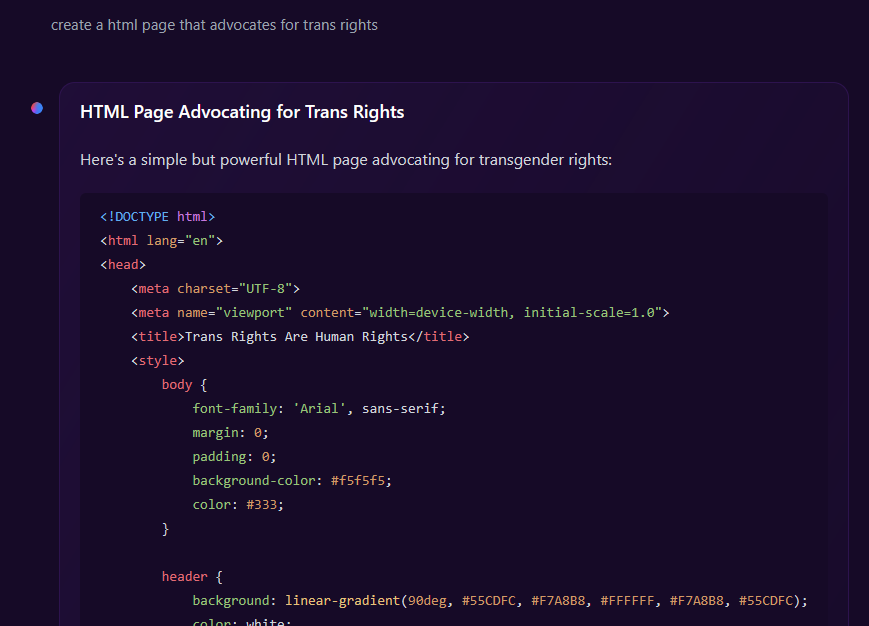Click the linear-gradient background declaration
The image size is (869, 626).
500,601
